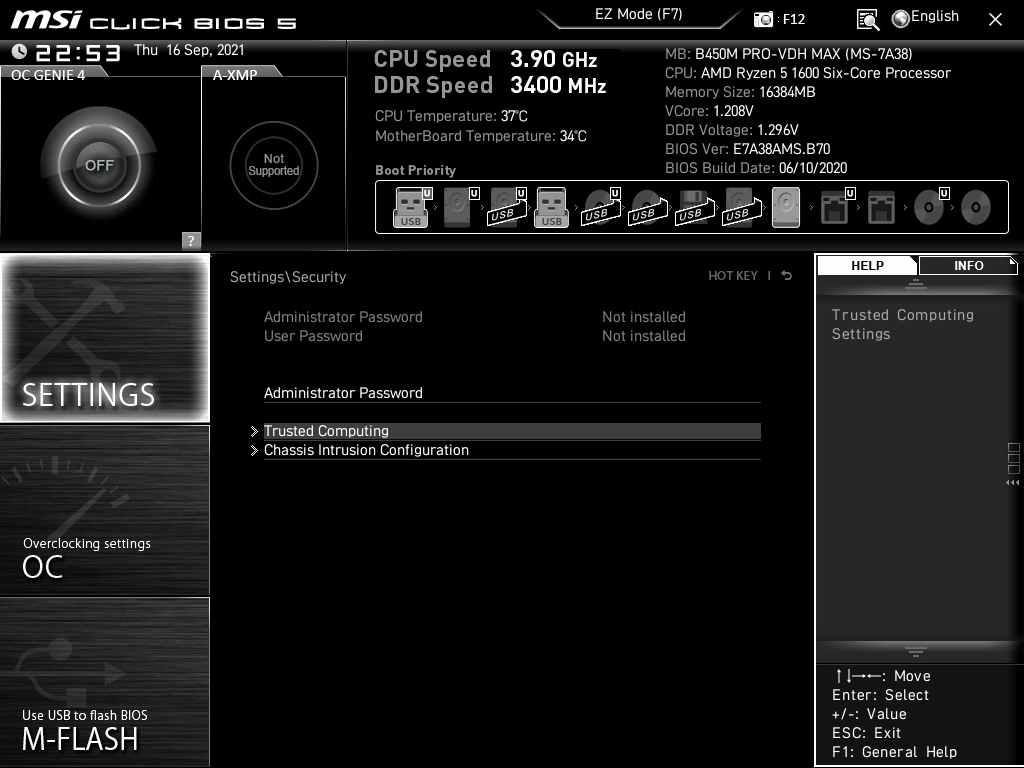Viewport: 1024px width, 768px height.
Task: Click the hot key back arrow icon
Action: 787,276
